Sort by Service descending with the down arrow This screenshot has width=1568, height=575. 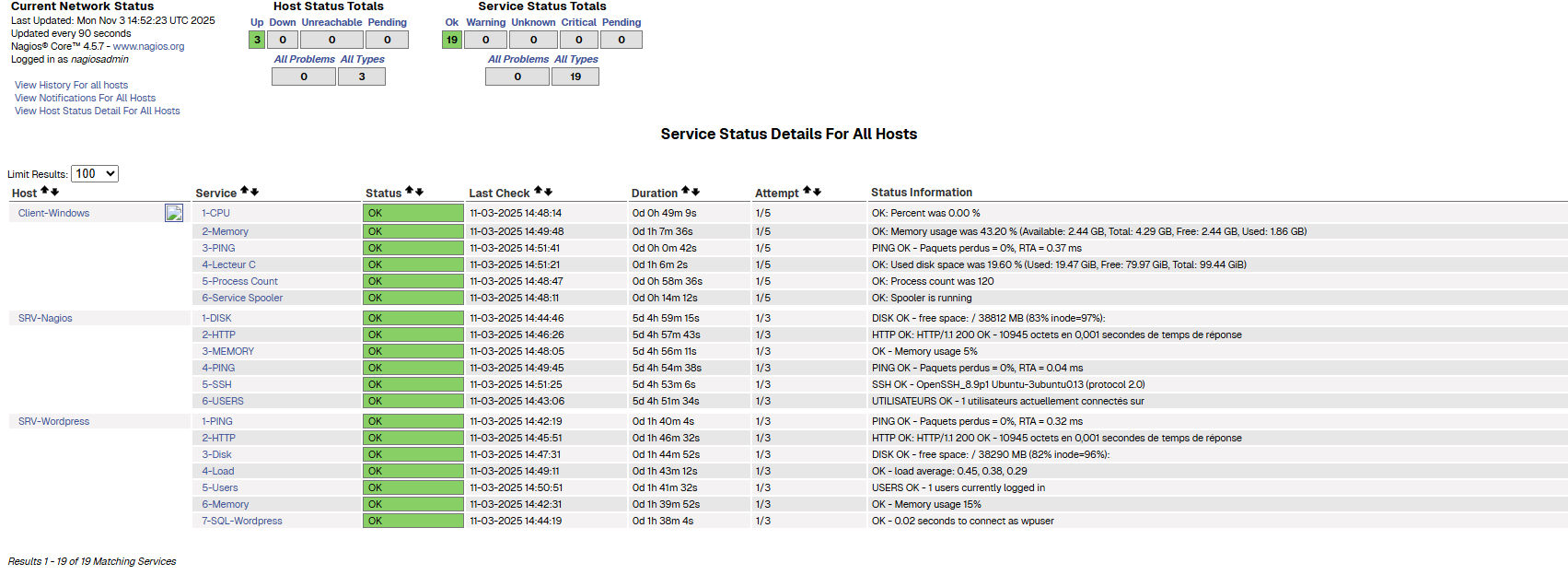tap(255, 192)
